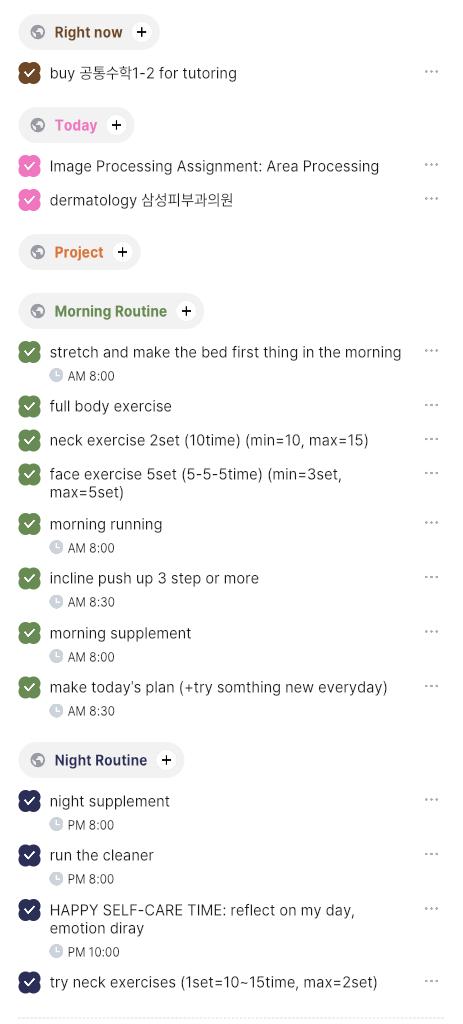This screenshot has height=1024, width=463.
Task: Toggle night supplement checkbox
Action: coord(29,801)
